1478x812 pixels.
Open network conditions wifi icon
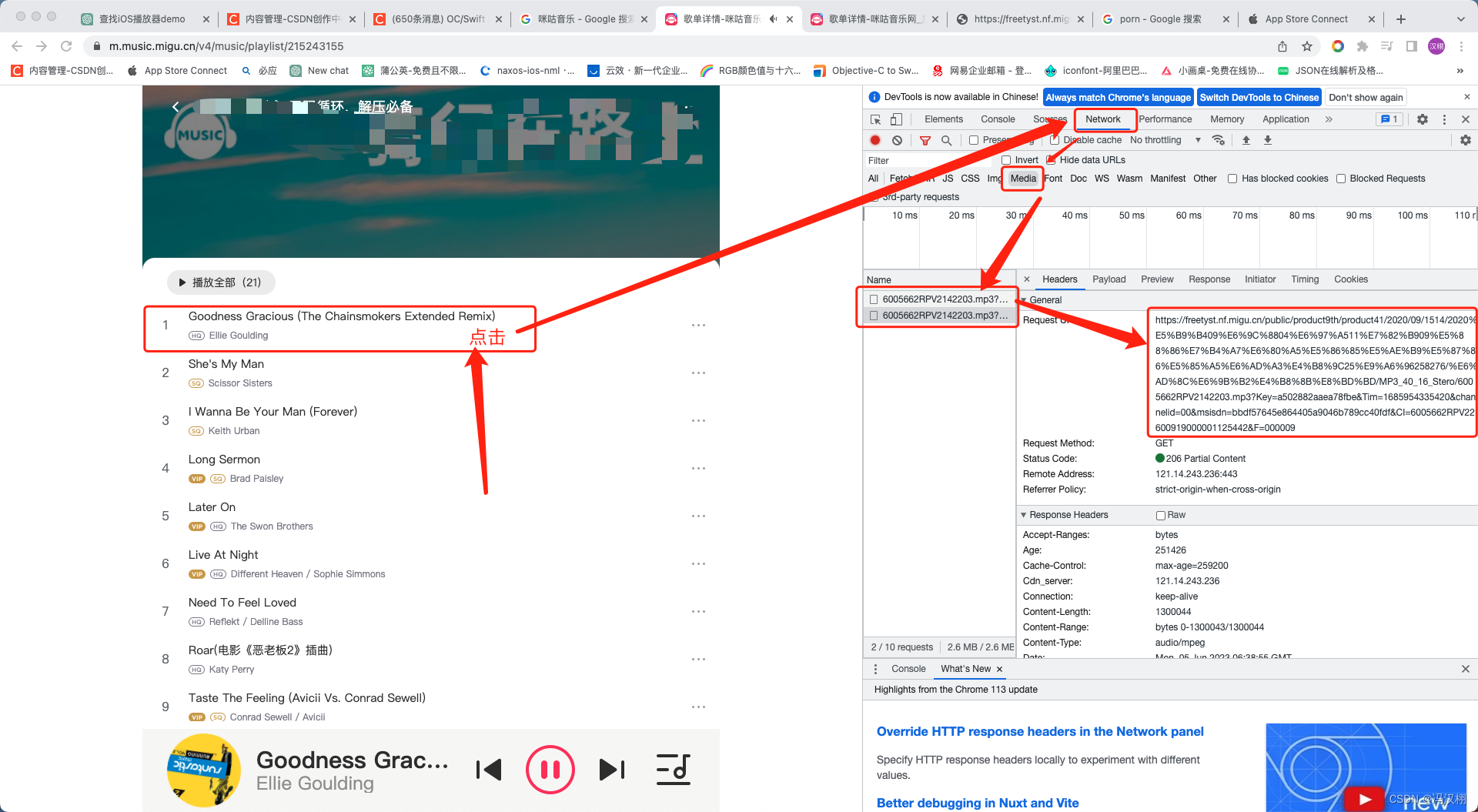click(1219, 140)
